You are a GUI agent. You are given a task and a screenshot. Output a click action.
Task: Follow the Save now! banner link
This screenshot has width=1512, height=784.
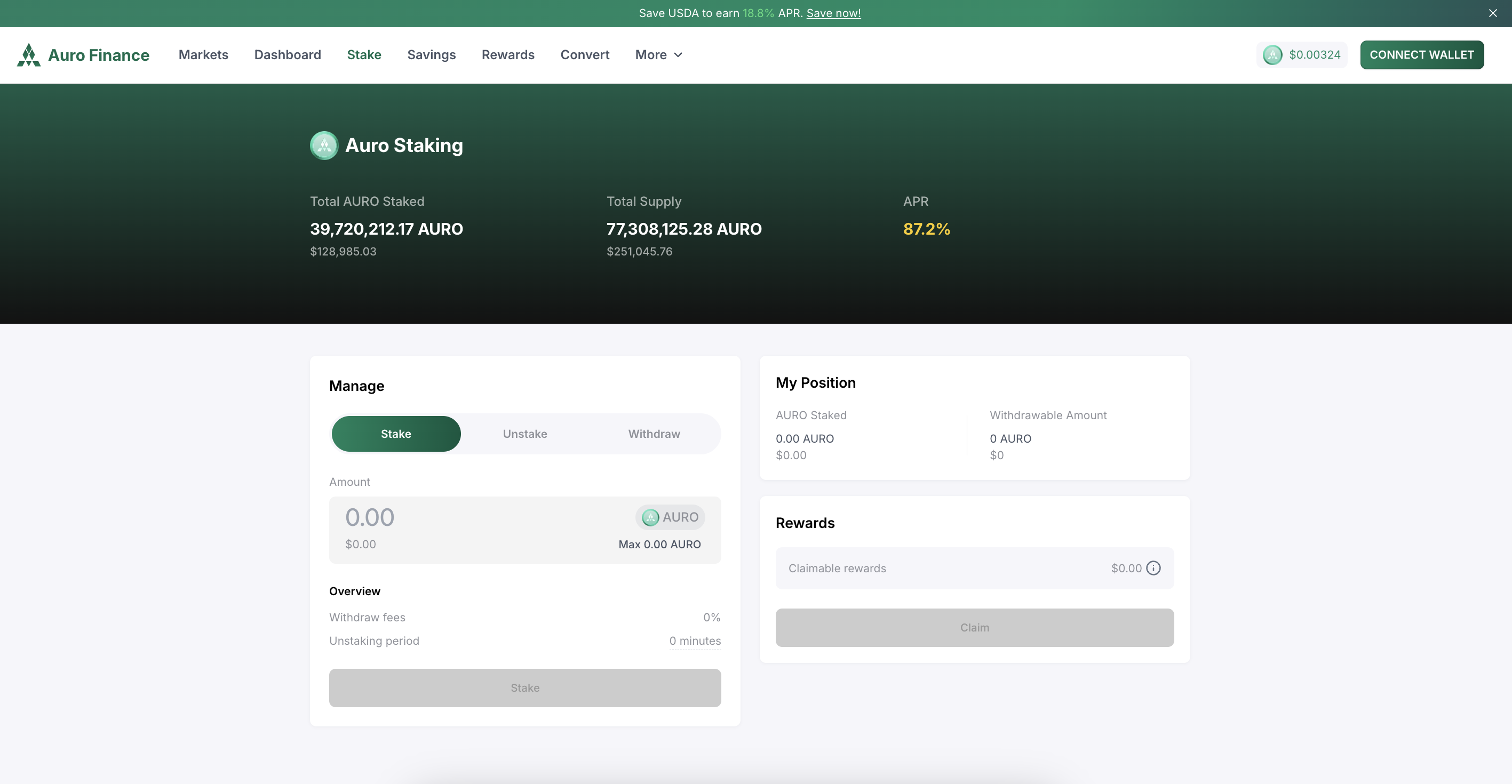tap(833, 13)
